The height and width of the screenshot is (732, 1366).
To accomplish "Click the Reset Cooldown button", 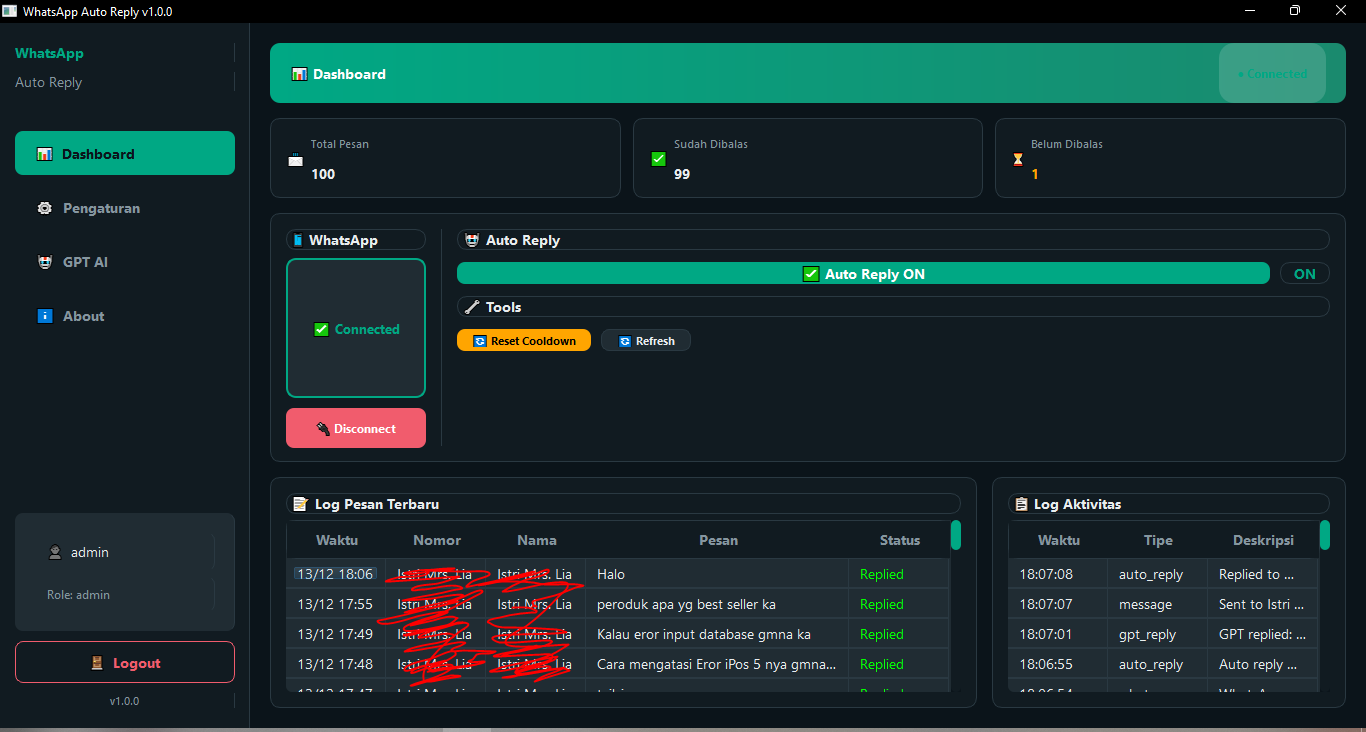I will coord(524,341).
